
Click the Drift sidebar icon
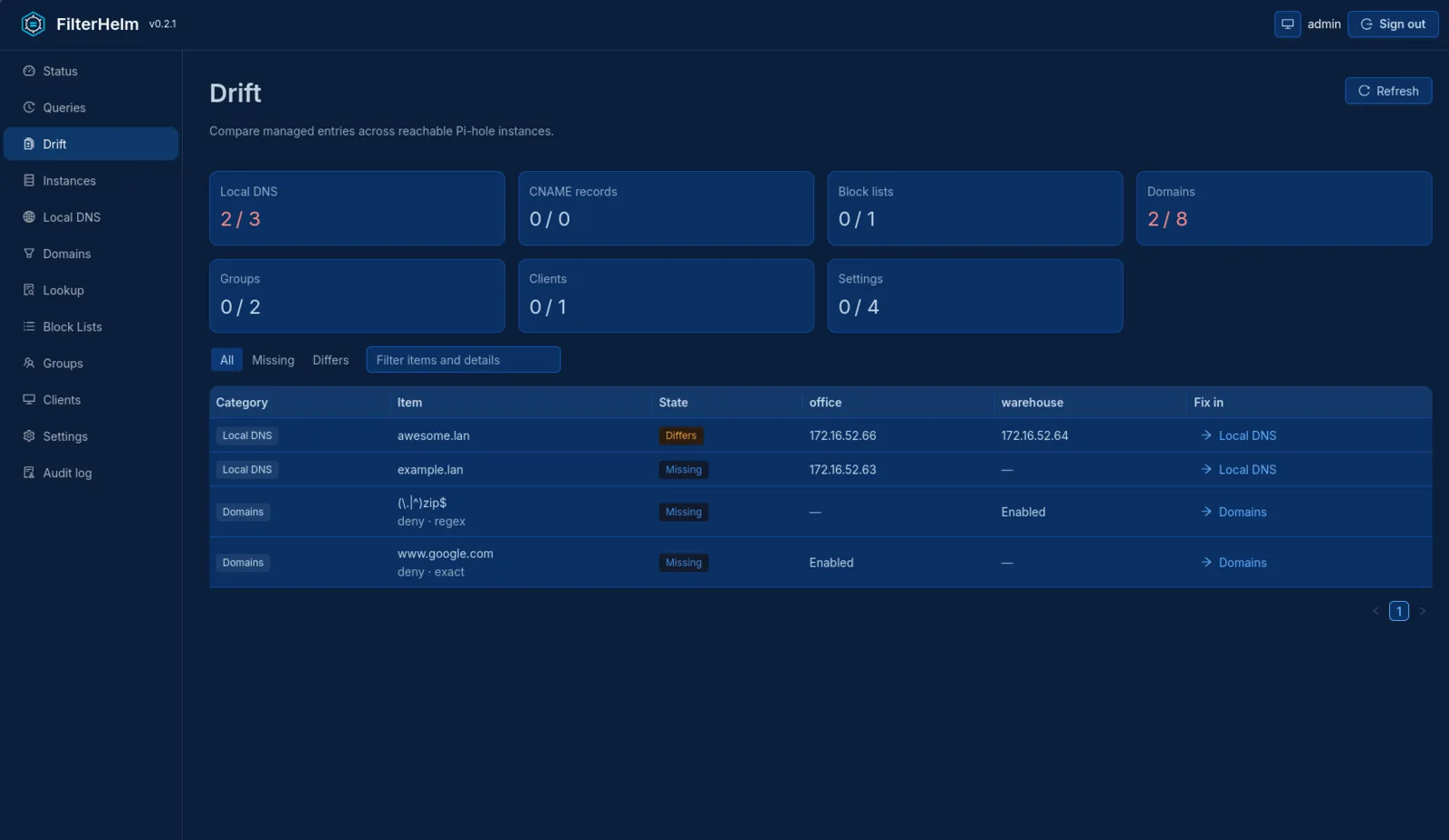coord(29,144)
